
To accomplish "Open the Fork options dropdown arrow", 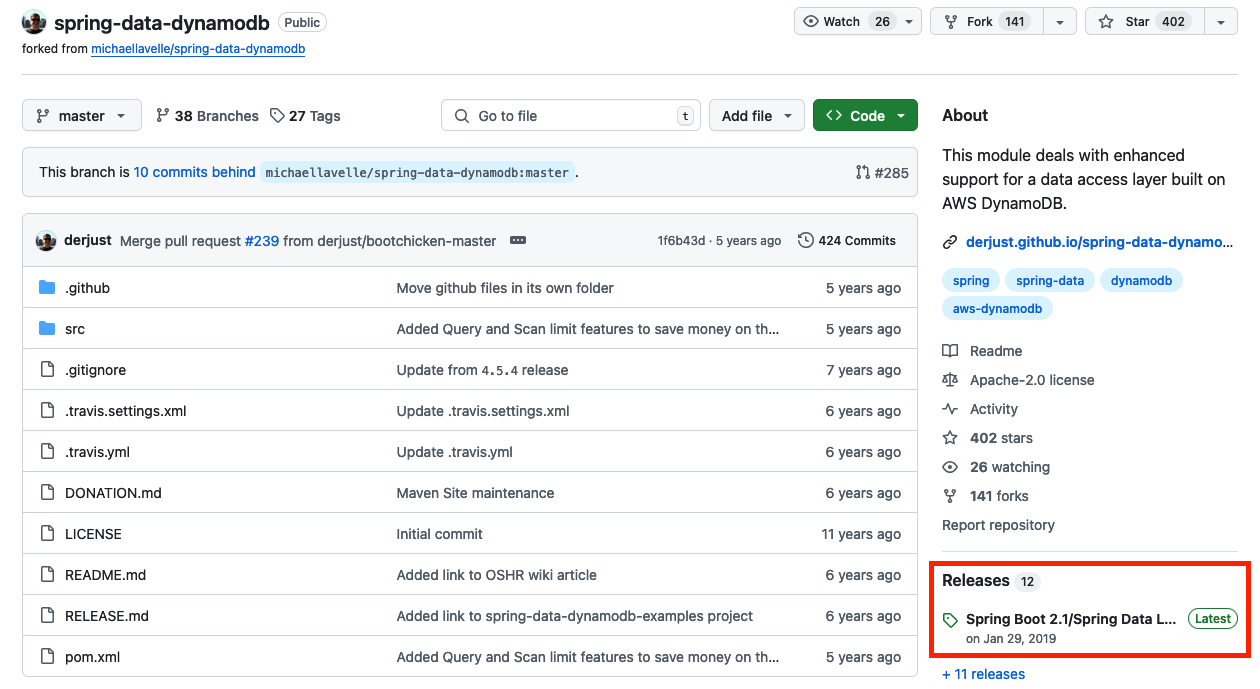I will (x=1059, y=22).
